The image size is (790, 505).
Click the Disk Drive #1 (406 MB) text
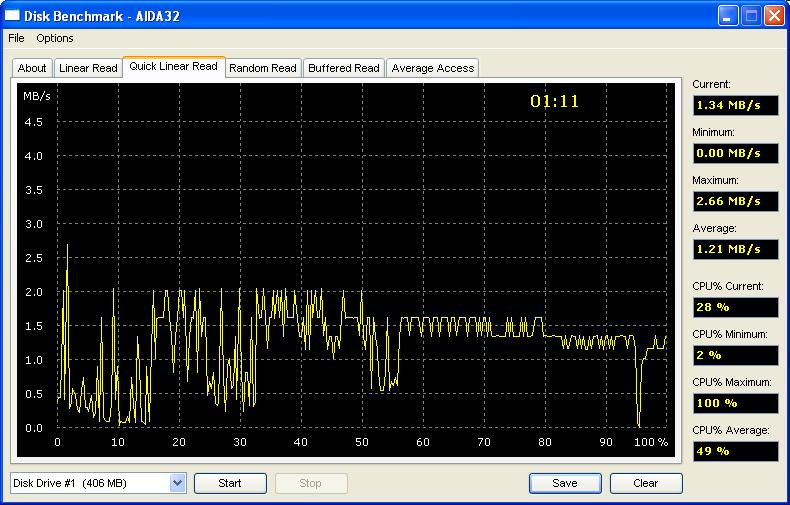coord(70,483)
